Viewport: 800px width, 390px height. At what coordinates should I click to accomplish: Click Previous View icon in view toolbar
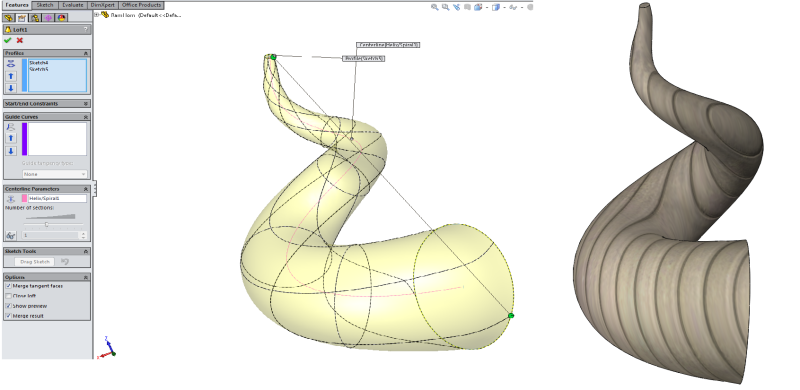click(456, 7)
